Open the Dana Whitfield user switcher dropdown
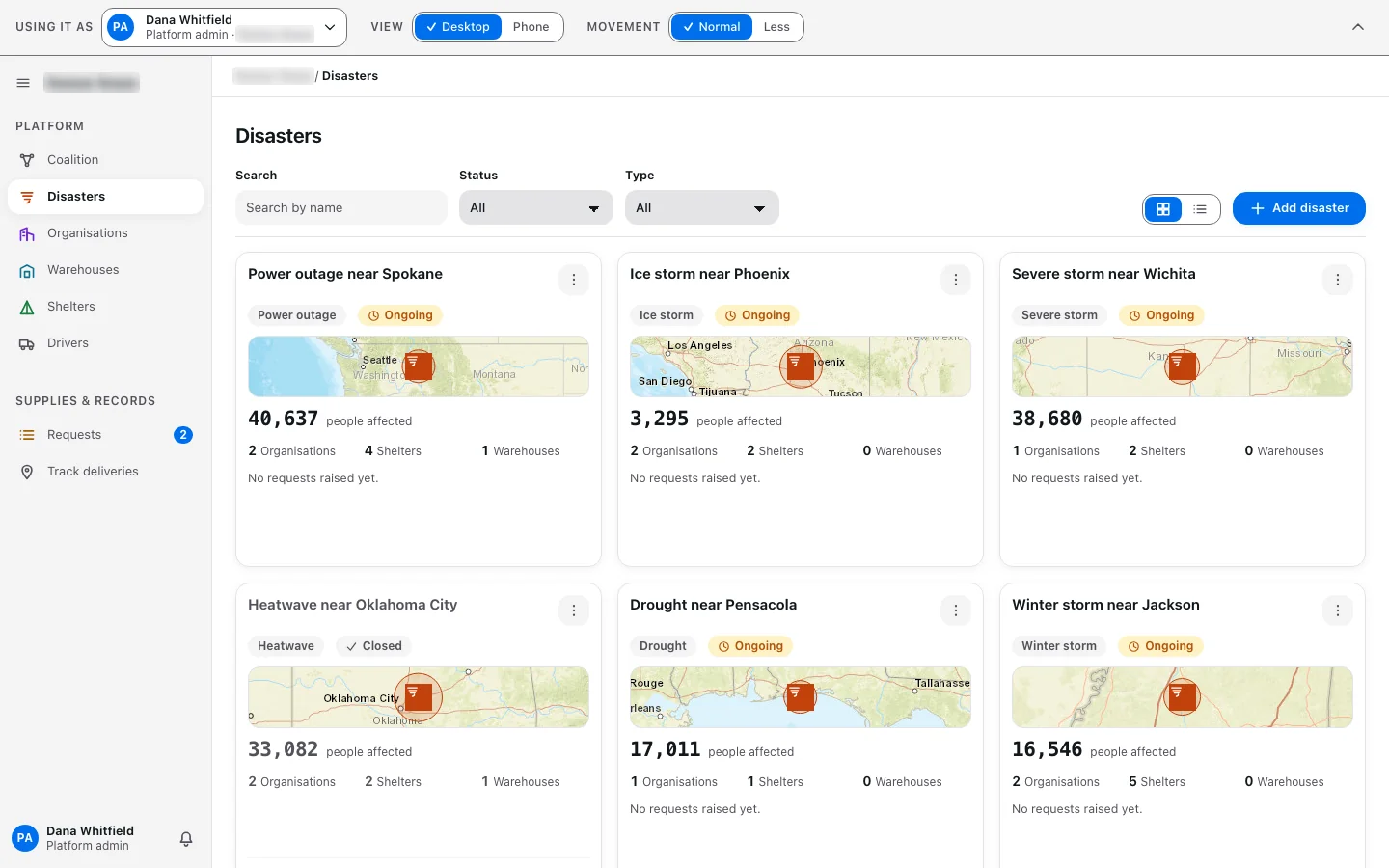 click(225, 27)
